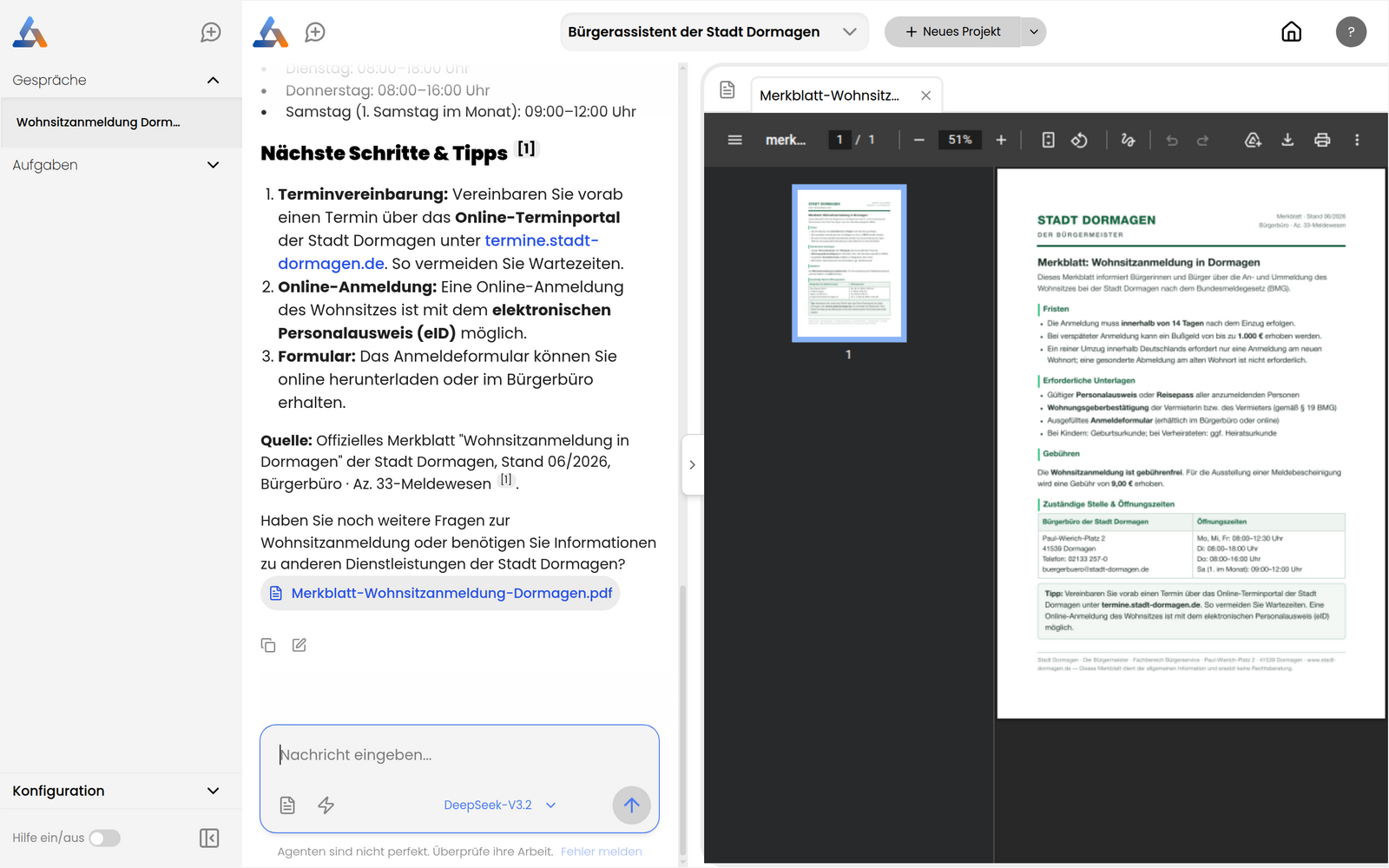
Task: Copy the assistant's response
Action: tap(268, 645)
